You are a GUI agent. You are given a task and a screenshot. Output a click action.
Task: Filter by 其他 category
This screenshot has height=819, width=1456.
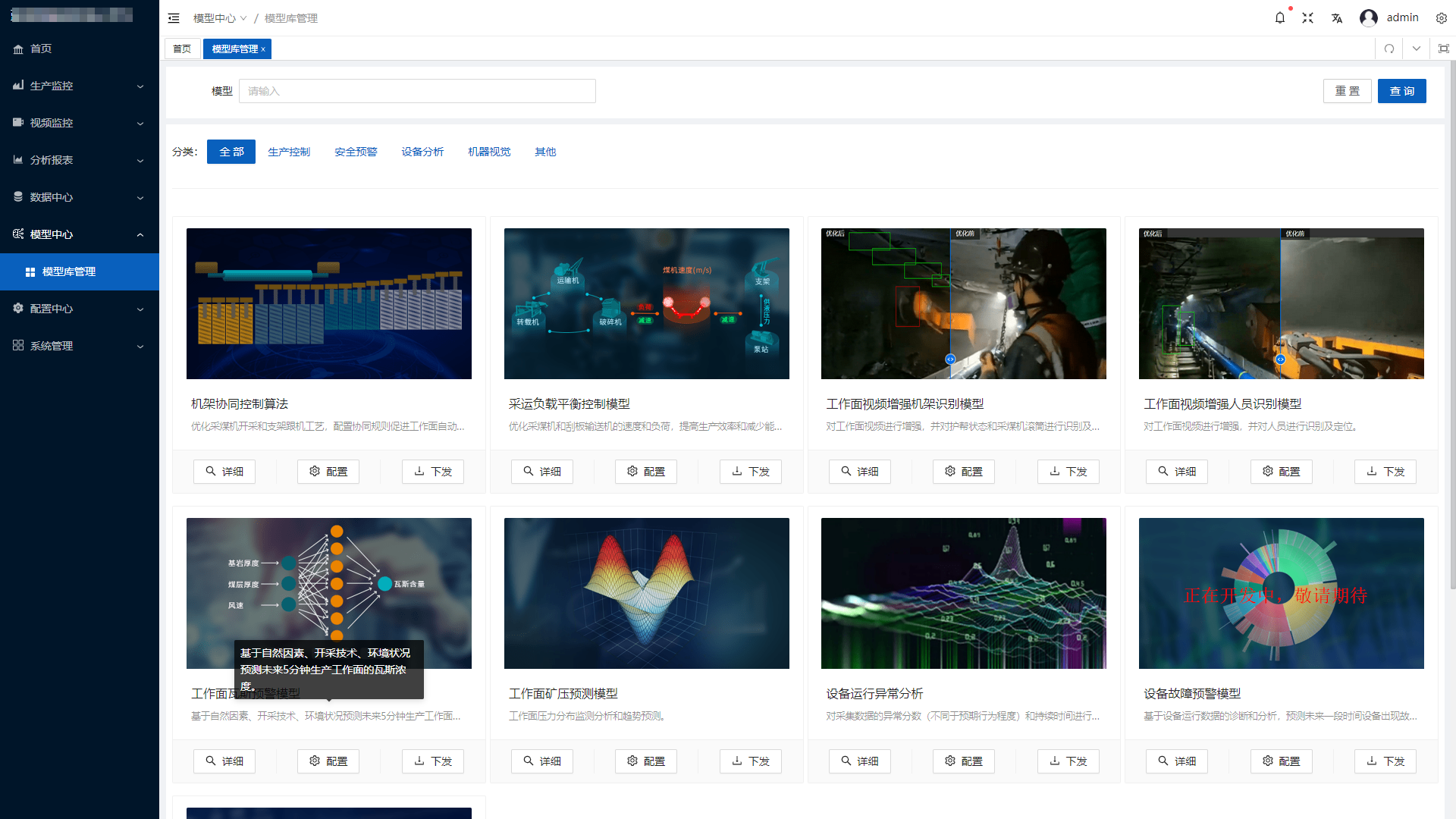click(545, 152)
